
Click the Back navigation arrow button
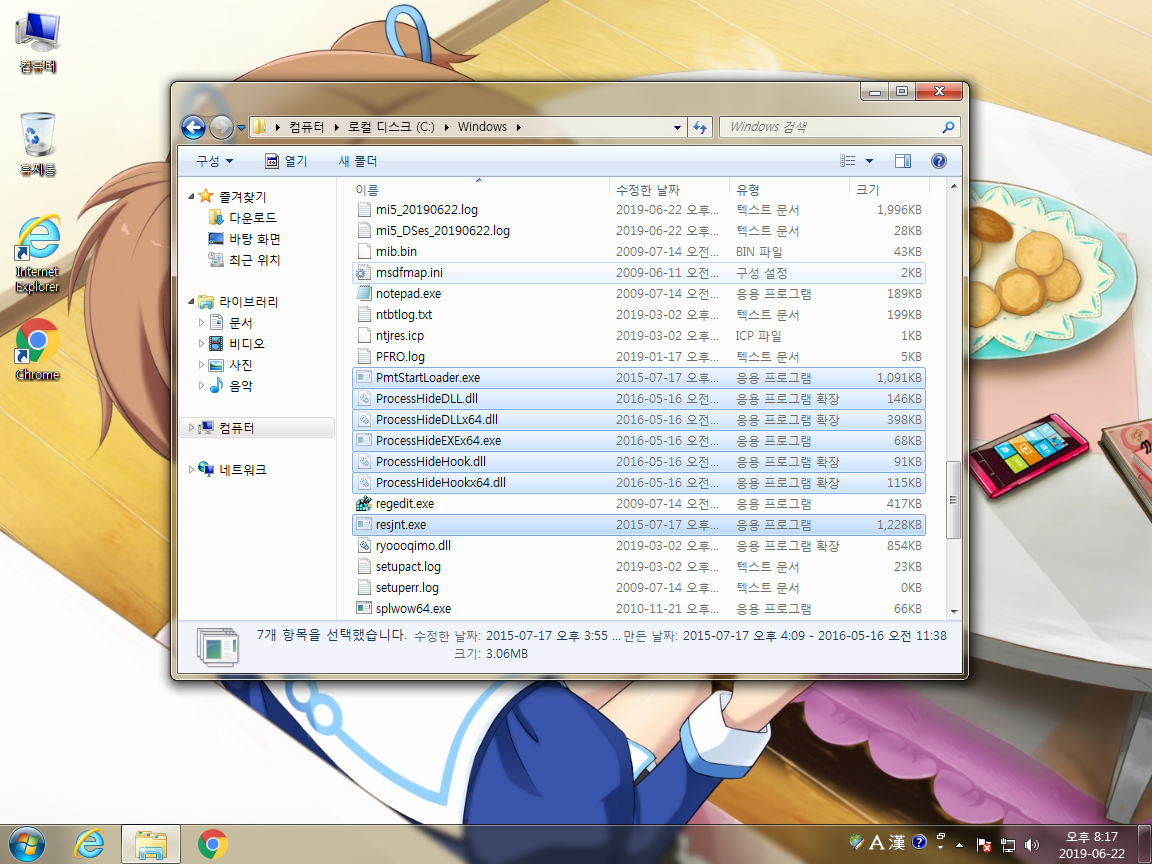pyautogui.click(x=193, y=127)
